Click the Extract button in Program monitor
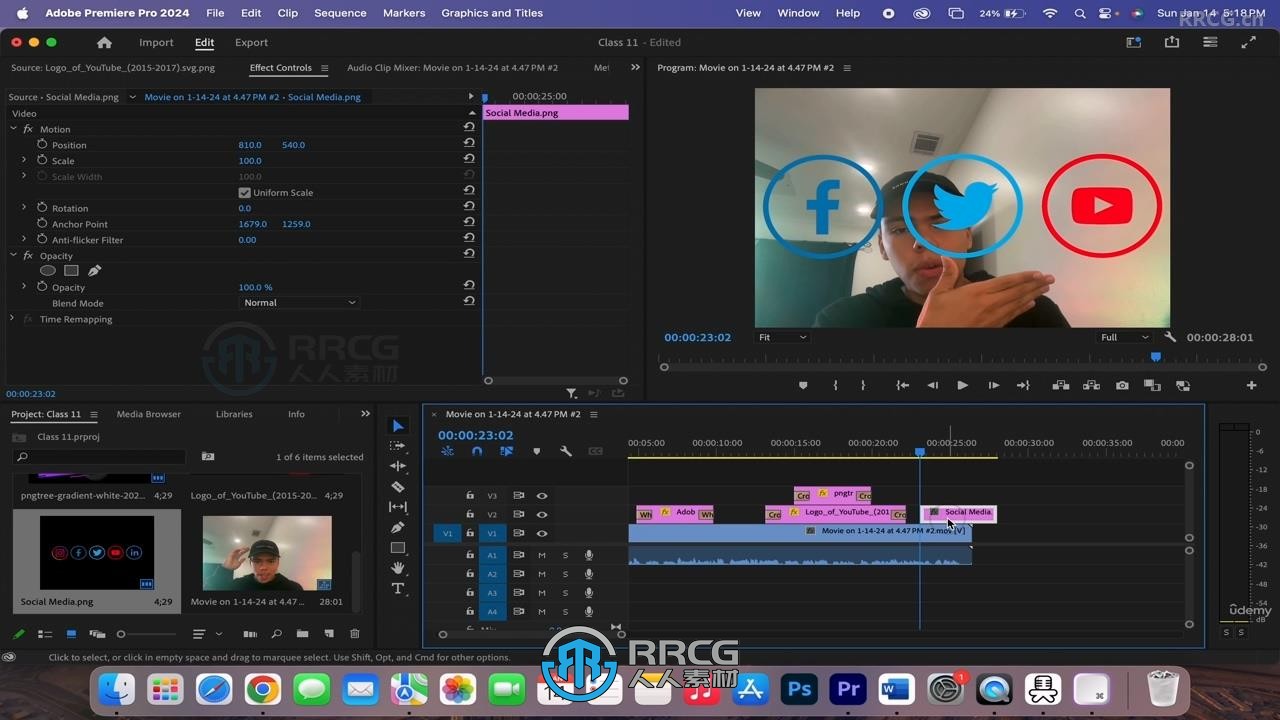Image resolution: width=1280 pixels, height=720 pixels. click(x=1091, y=385)
